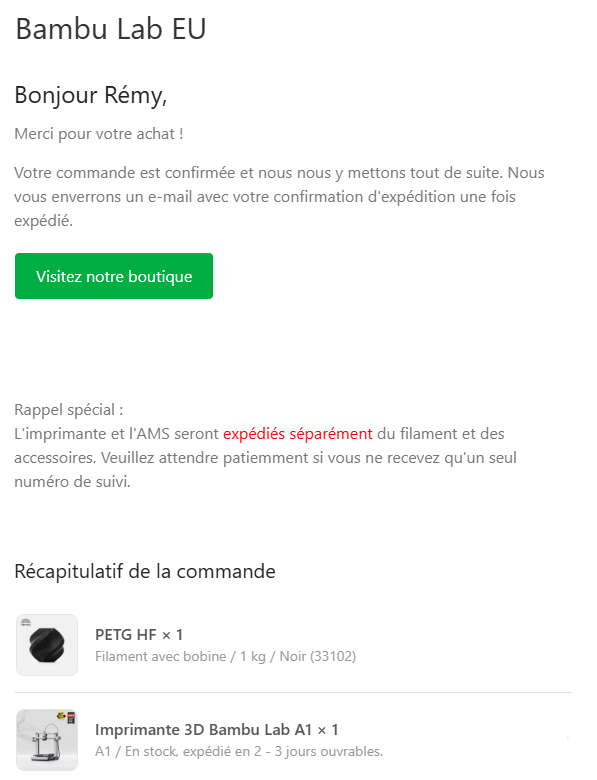This screenshot has width=597, height=780.
Task: Click the small Bambu logo on filament thumbnail
Action: [26, 622]
